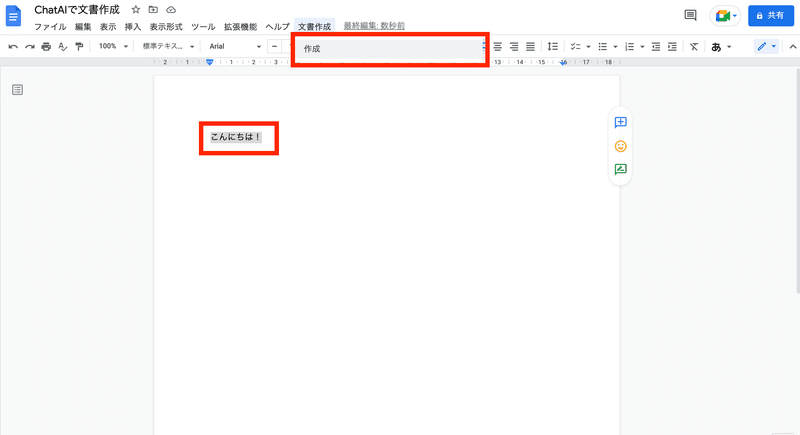Expand the numbered list style arrow

[642, 47]
